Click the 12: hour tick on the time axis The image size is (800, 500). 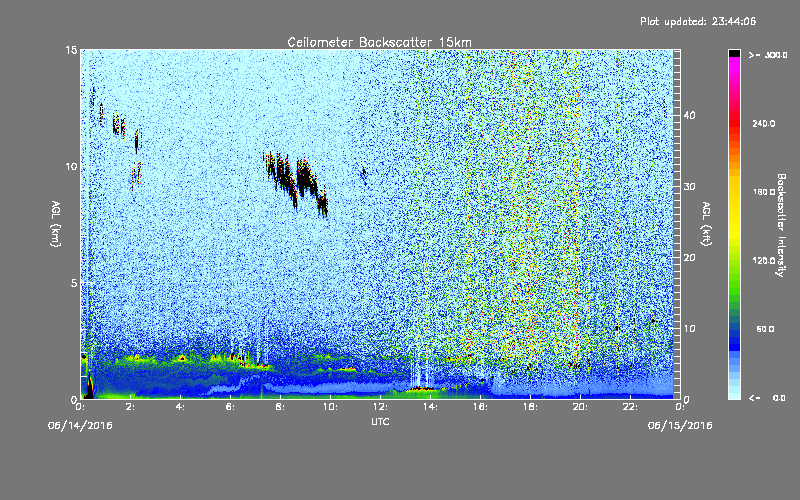[380, 407]
